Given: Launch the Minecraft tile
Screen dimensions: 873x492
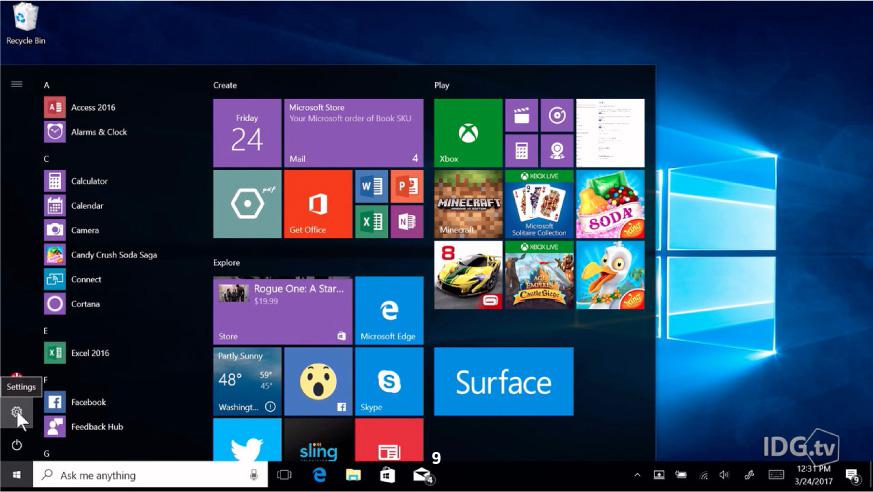Looking at the screenshot, I should [x=468, y=204].
